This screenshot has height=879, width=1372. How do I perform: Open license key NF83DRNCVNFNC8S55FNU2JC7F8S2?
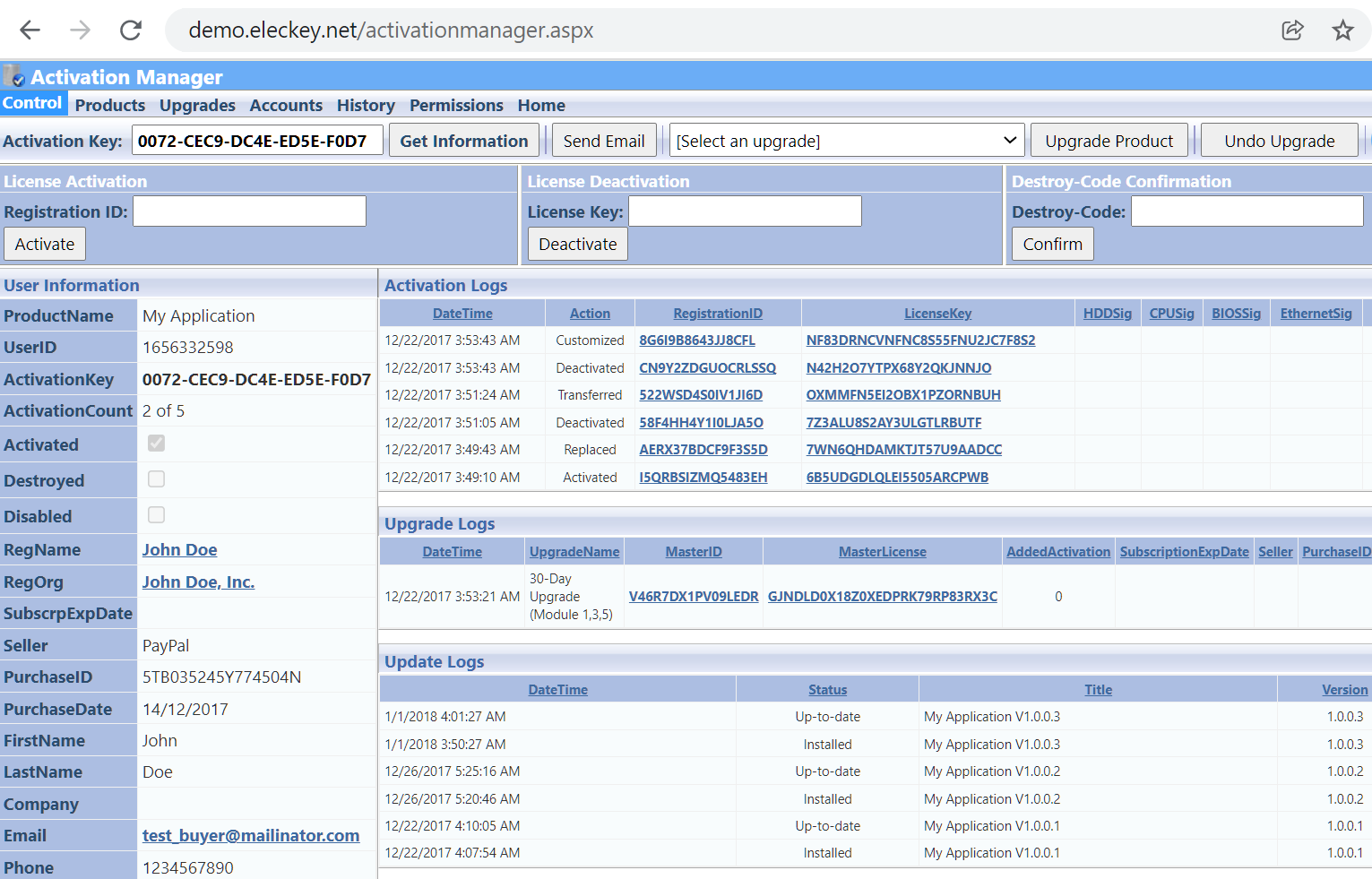(920, 340)
